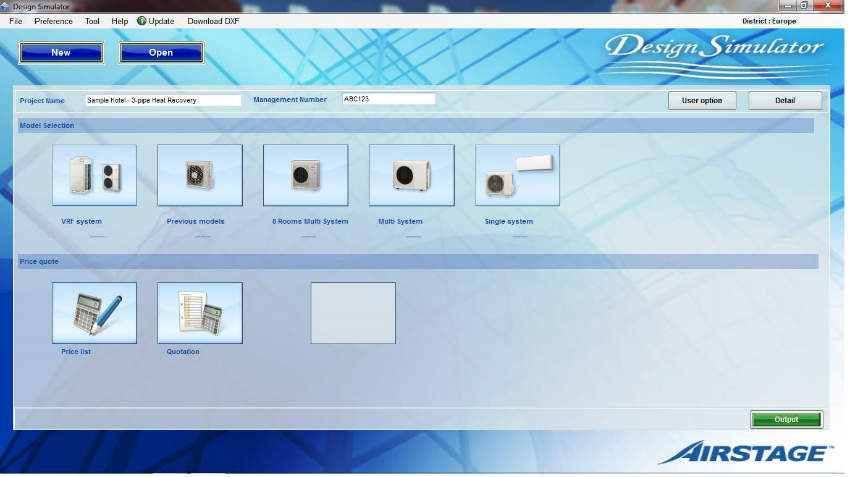The image size is (850, 477).
Task: Click the Management Number input field
Action: click(x=388, y=99)
